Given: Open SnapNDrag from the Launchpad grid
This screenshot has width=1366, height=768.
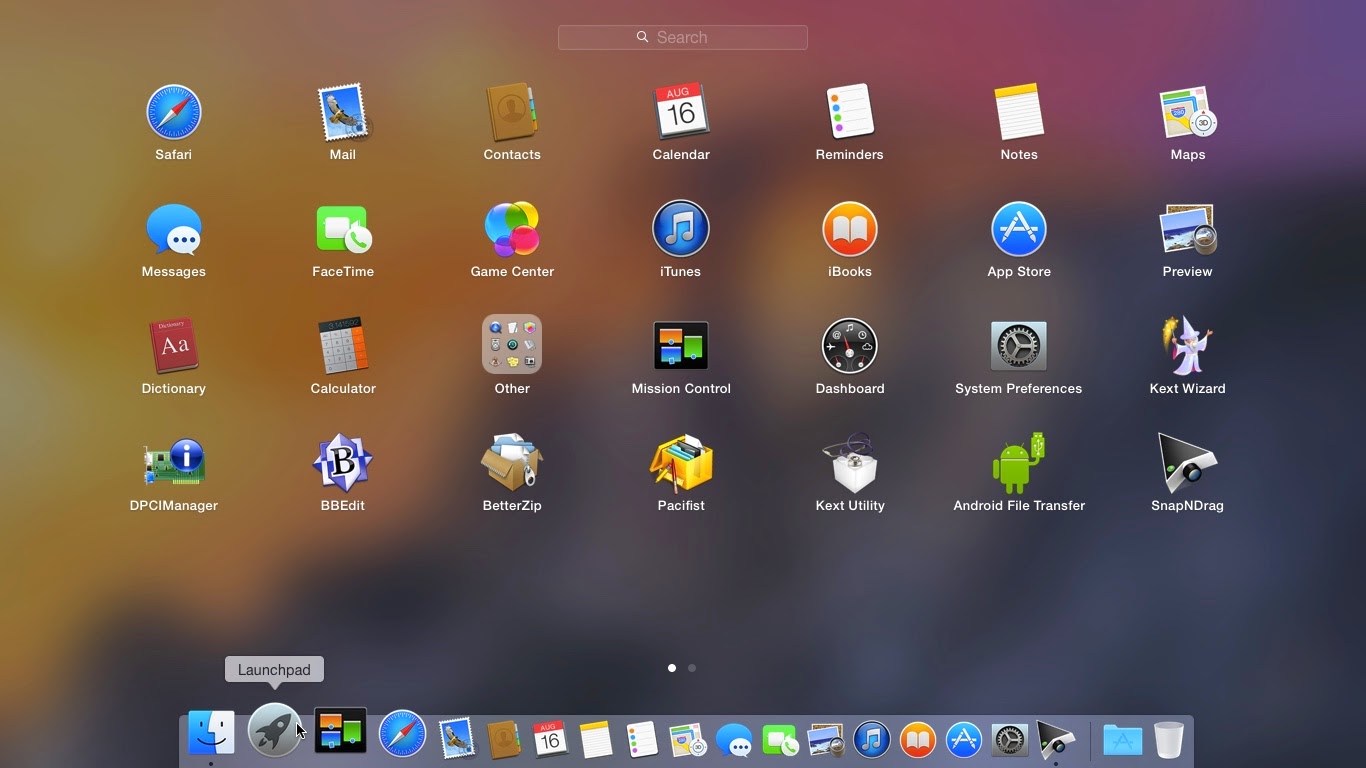Looking at the screenshot, I should tap(1188, 463).
